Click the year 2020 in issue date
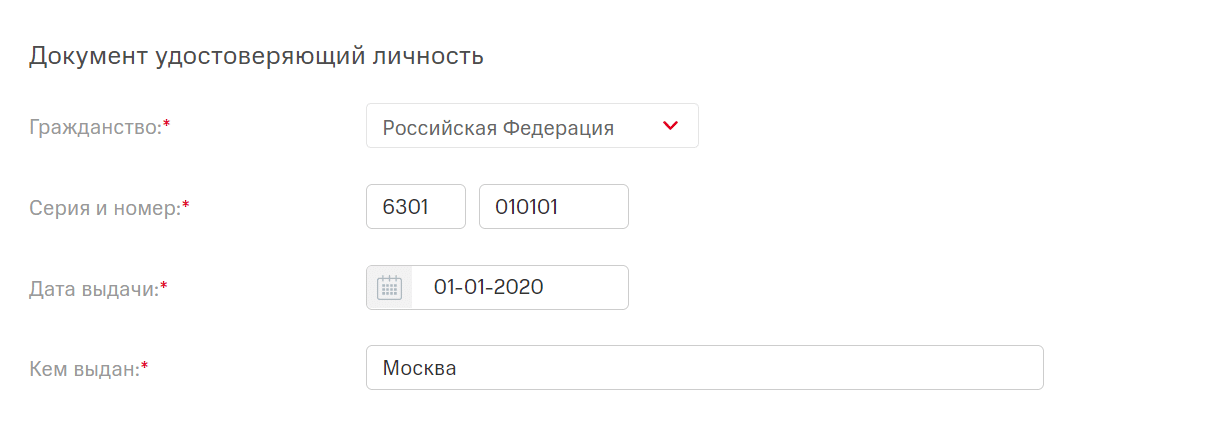 [x=520, y=288]
